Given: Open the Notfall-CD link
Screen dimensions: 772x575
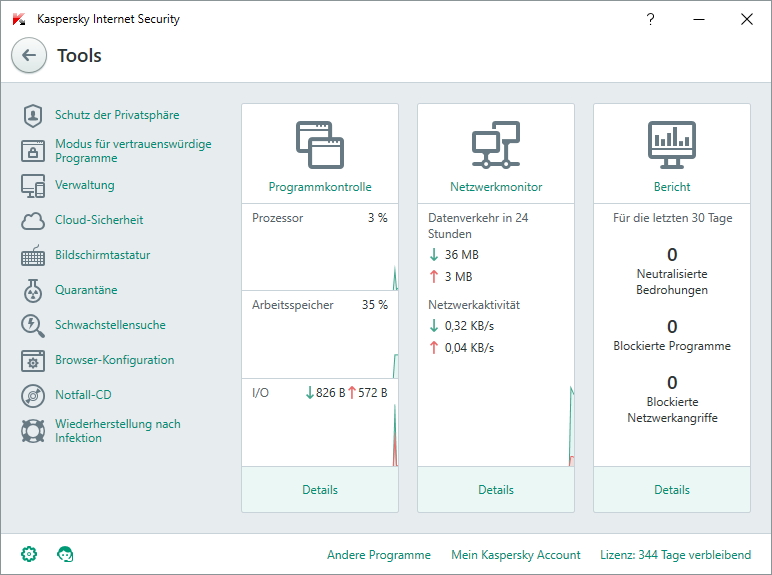Looking at the screenshot, I should (x=83, y=395).
